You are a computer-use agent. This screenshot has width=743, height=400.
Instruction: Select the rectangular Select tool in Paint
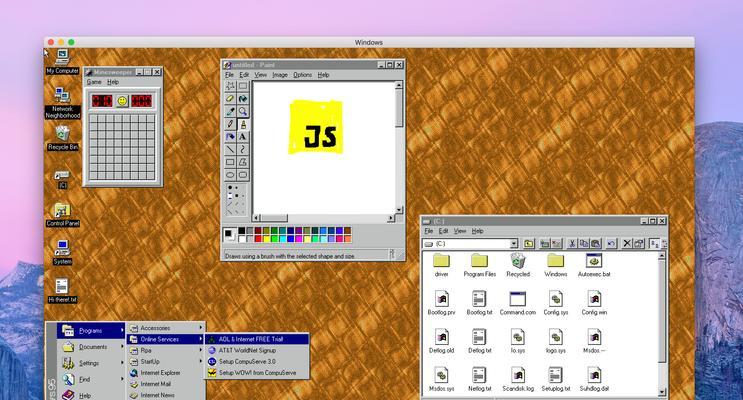(x=243, y=86)
